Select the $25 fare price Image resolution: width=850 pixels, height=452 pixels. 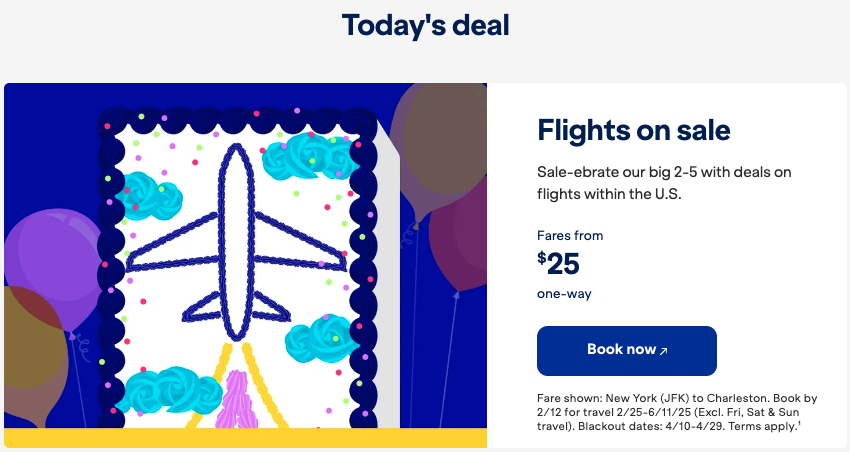point(558,264)
